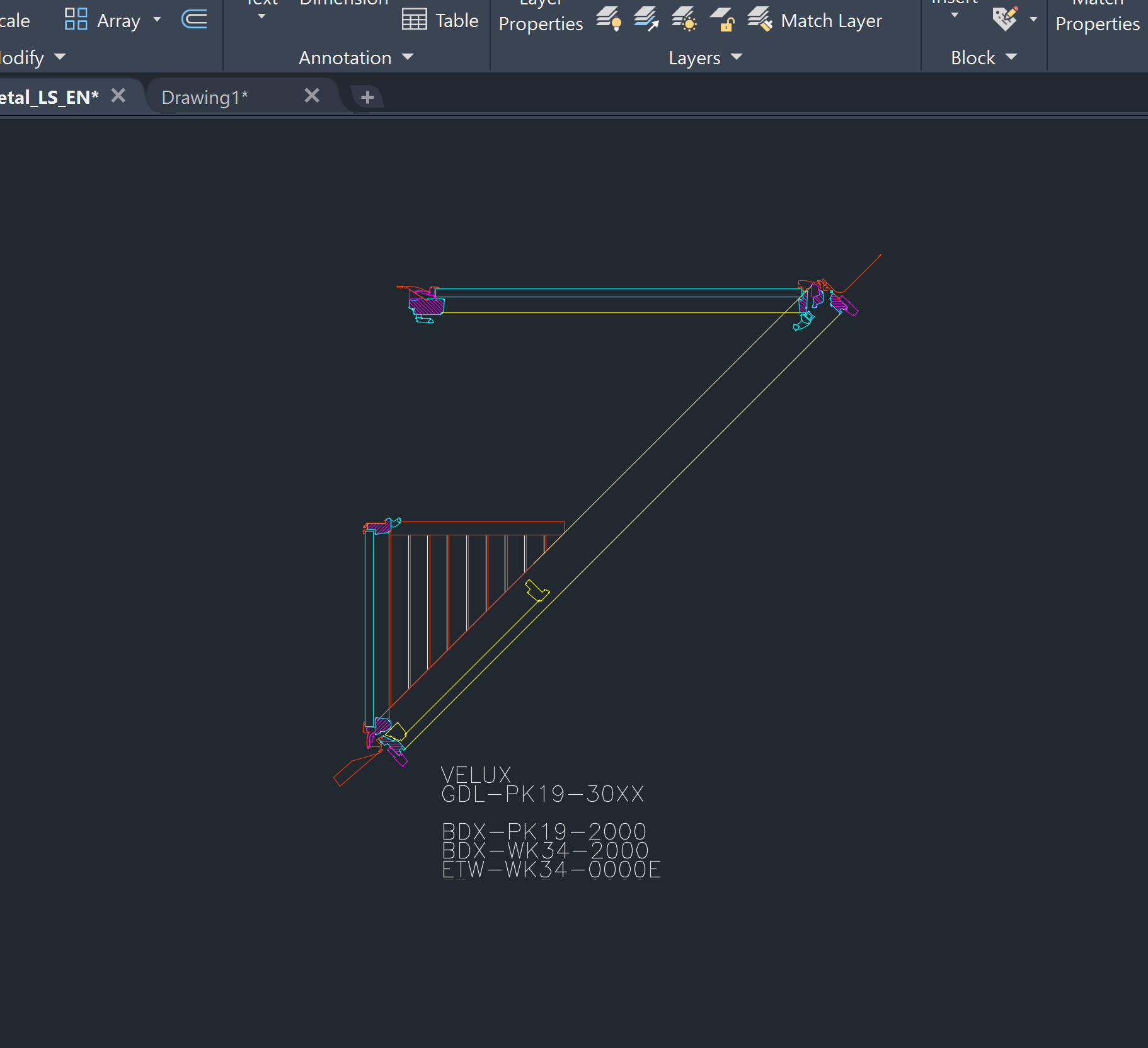Open the Array dropdown arrow
Screen dimensions: 1148x1048
pyautogui.click(x=158, y=20)
